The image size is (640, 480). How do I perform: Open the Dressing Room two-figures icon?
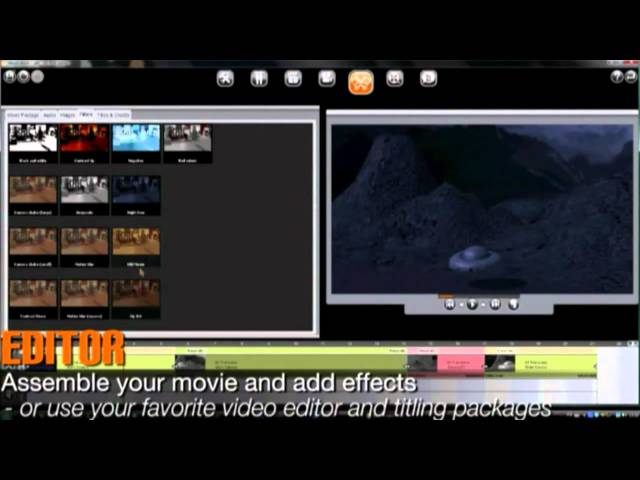259,78
